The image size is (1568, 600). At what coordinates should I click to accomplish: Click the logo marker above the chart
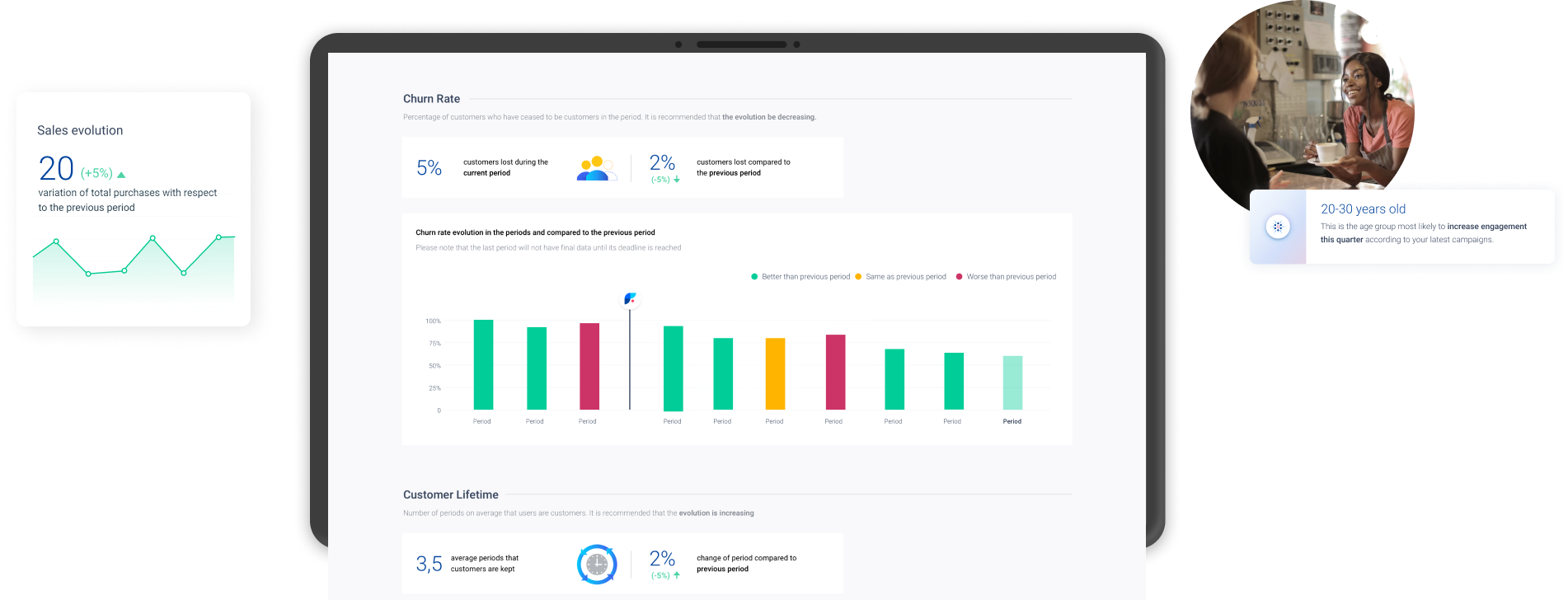[x=630, y=298]
